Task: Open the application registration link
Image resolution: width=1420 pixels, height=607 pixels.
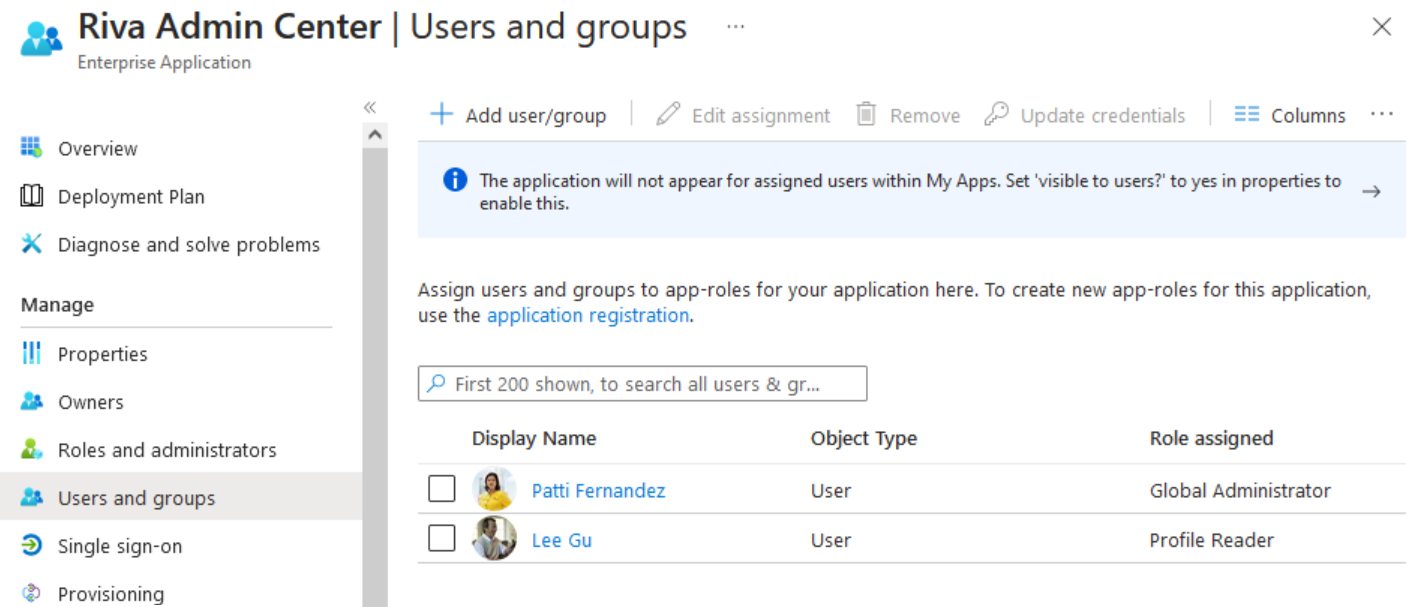Action: coord(588,315)
